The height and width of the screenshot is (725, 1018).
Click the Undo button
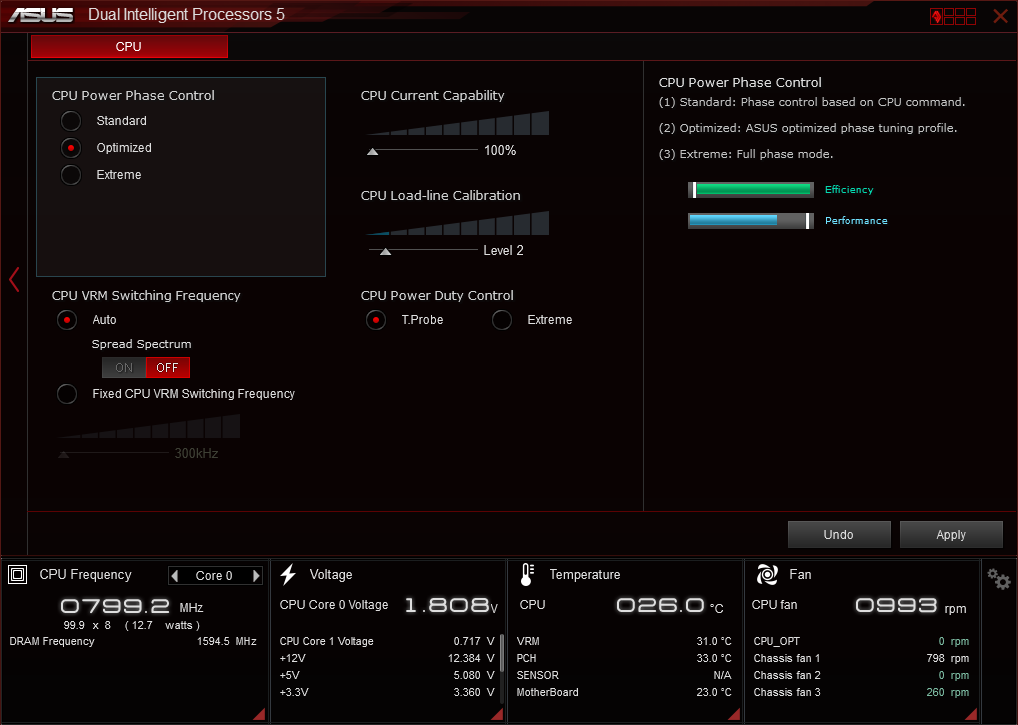click(839, 535)
